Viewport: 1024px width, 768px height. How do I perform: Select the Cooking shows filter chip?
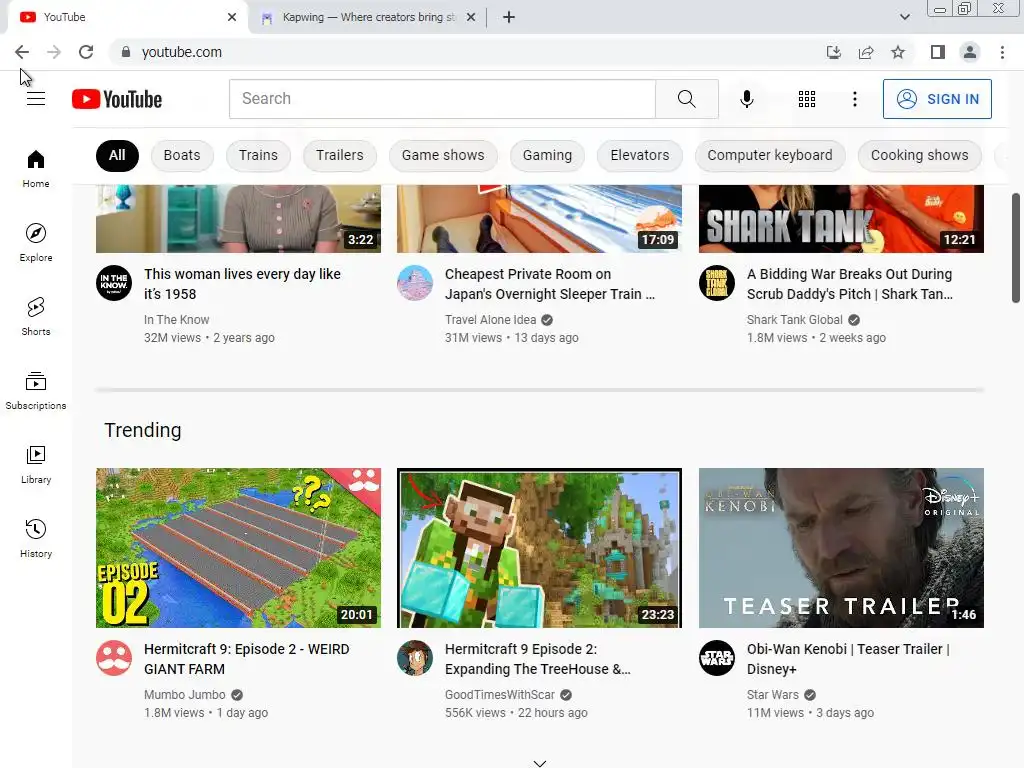coord(919,155)
